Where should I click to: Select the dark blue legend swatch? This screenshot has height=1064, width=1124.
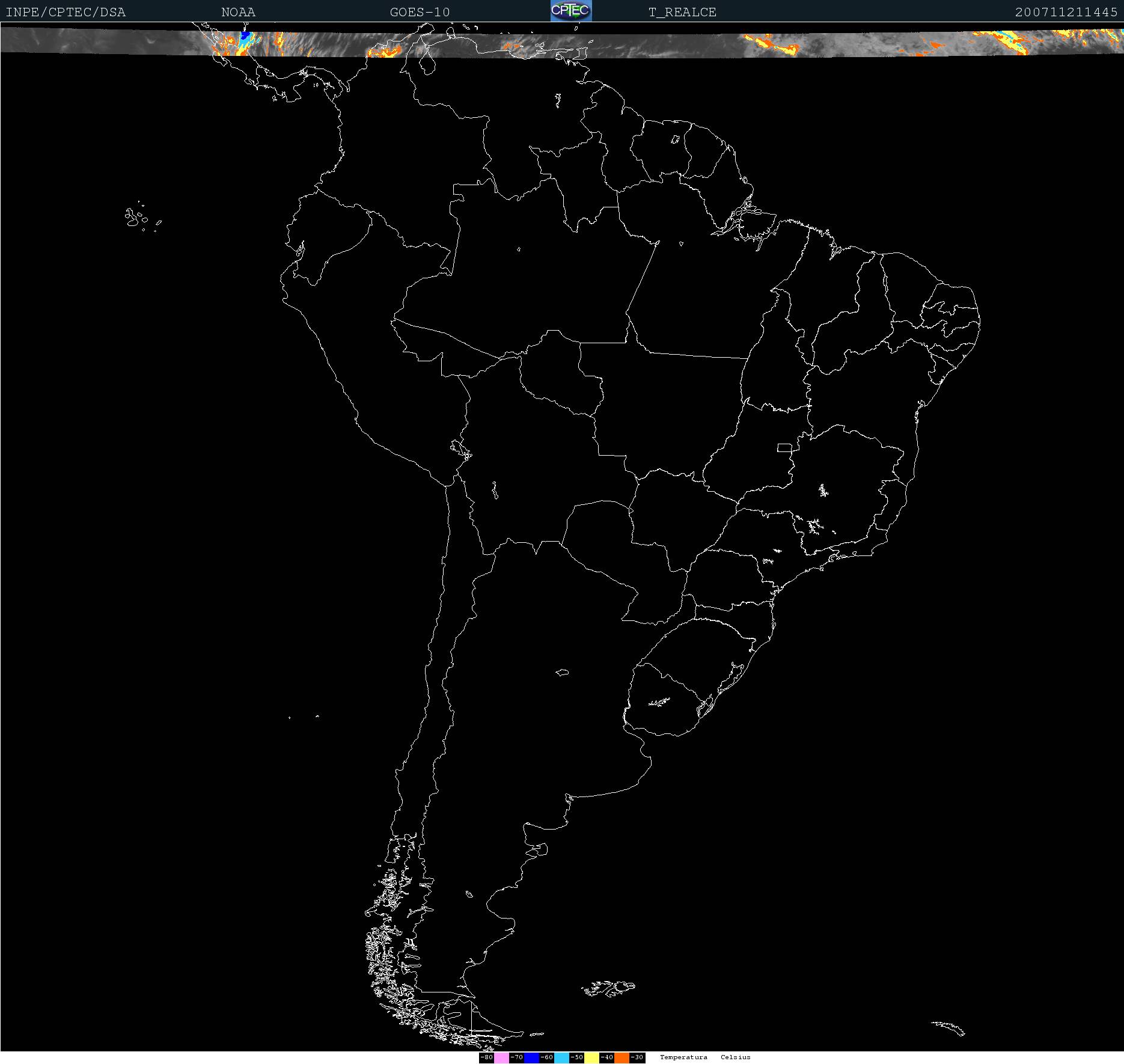(x=531, y=1057)
